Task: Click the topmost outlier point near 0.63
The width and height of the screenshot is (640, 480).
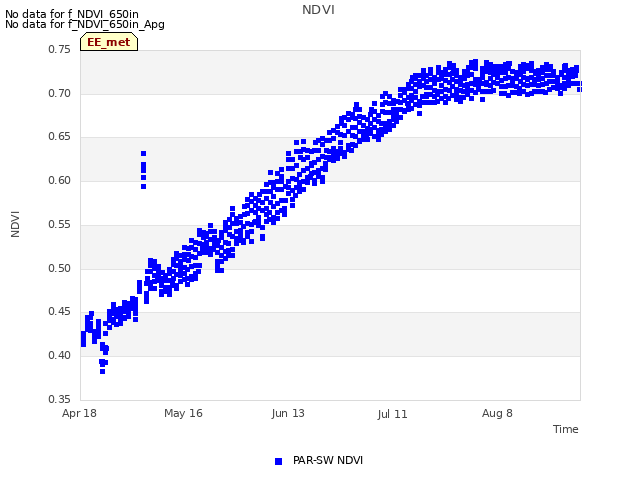Action: click(x=144, y=153)
